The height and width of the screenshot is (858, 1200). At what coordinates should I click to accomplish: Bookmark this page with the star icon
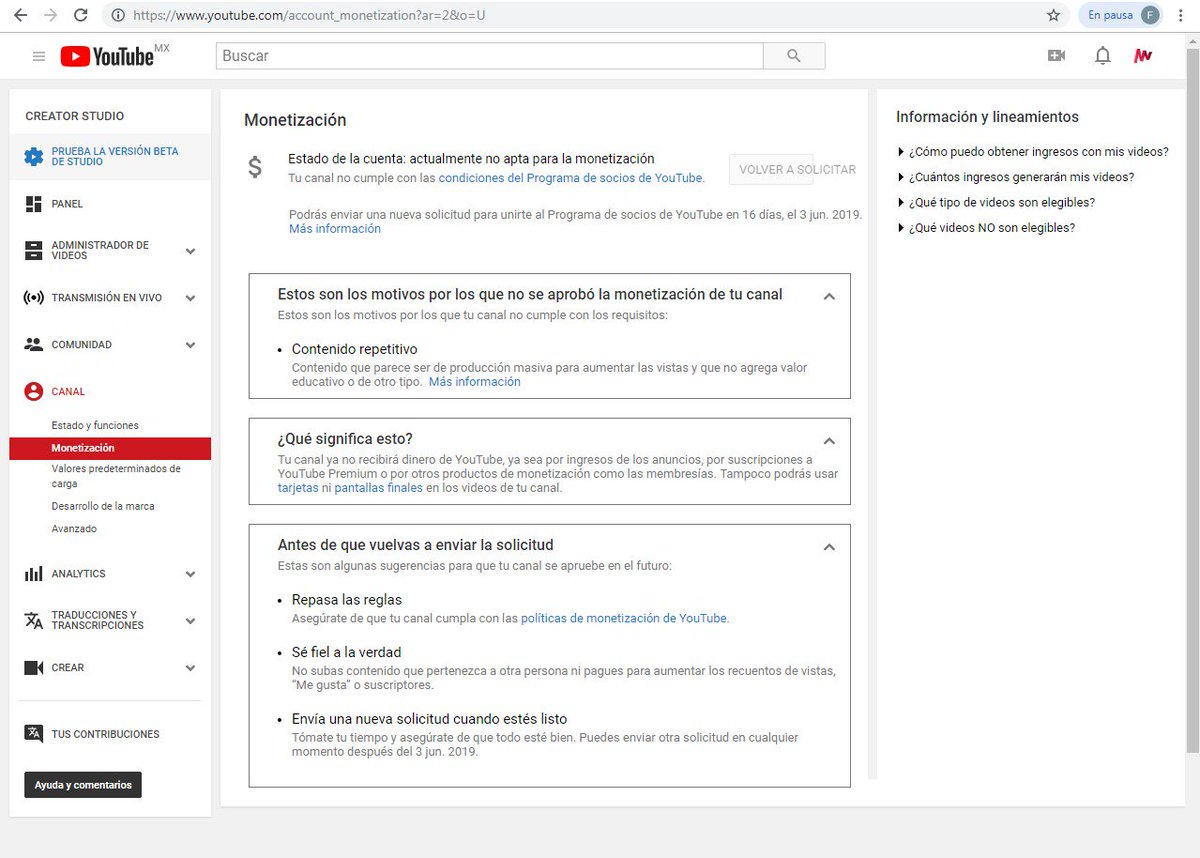click(x=1053, y=16)
